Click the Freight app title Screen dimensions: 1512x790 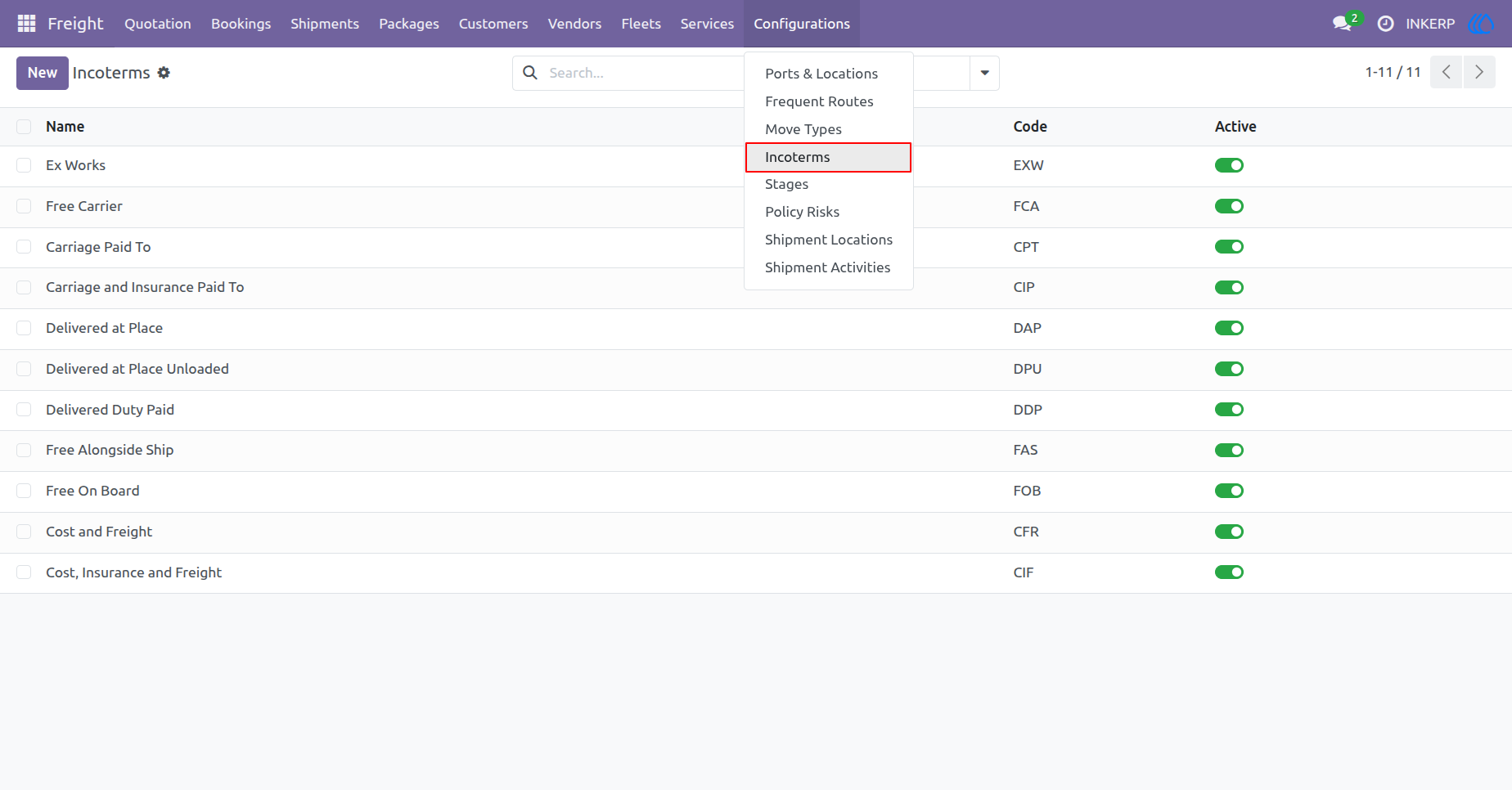pyautogui.click(x=75, y=24)
